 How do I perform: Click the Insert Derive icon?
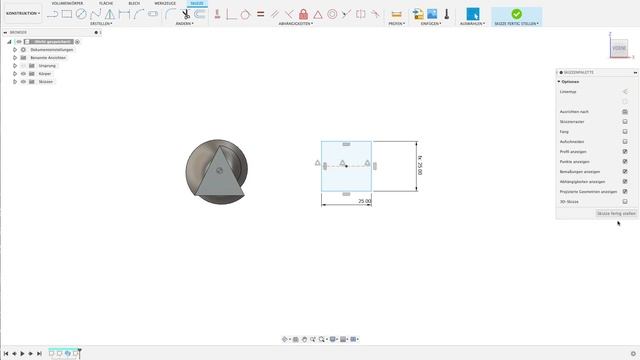pos(418,14)
